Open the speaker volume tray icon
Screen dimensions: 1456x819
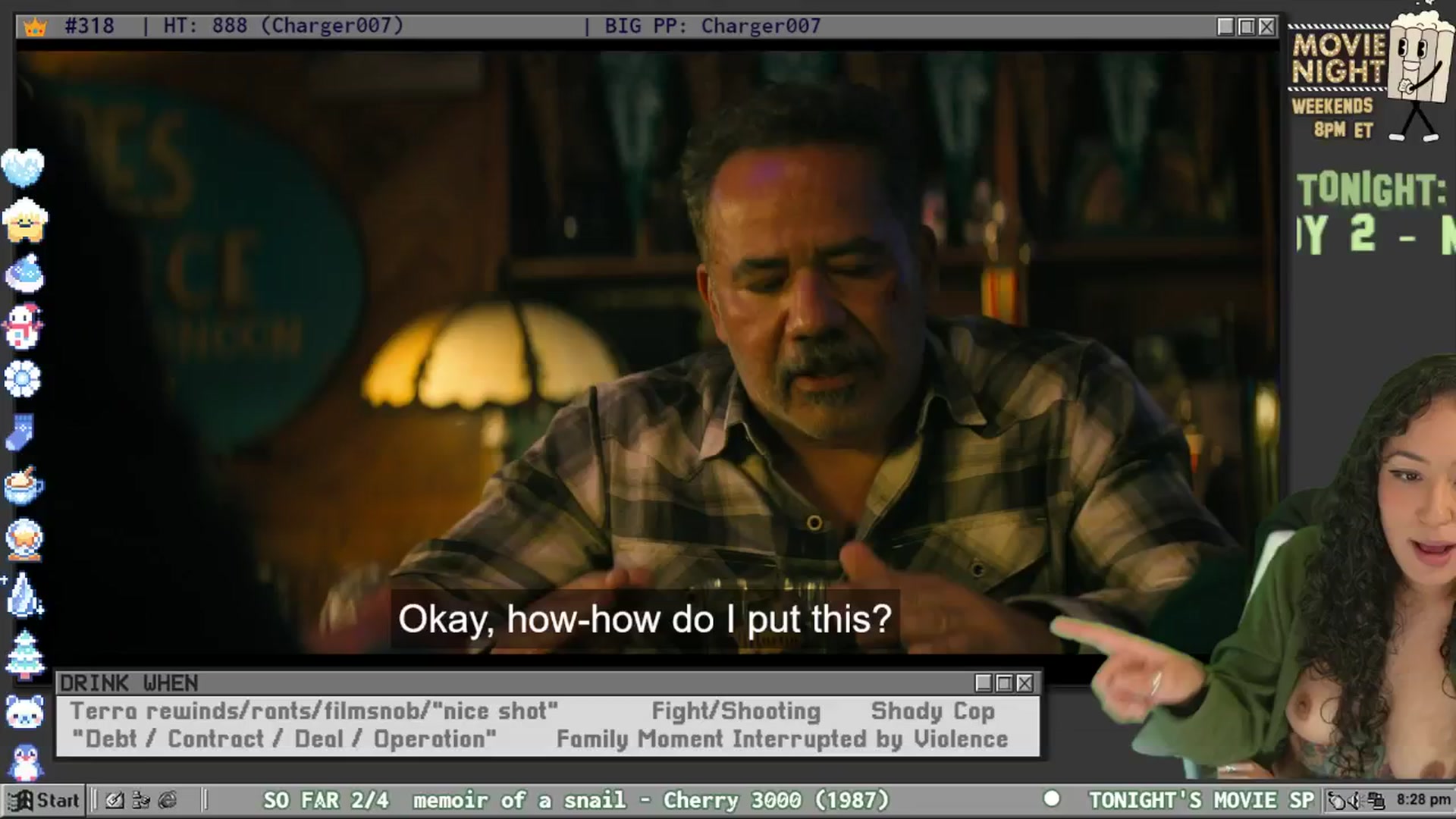(x=1355, y=801)
